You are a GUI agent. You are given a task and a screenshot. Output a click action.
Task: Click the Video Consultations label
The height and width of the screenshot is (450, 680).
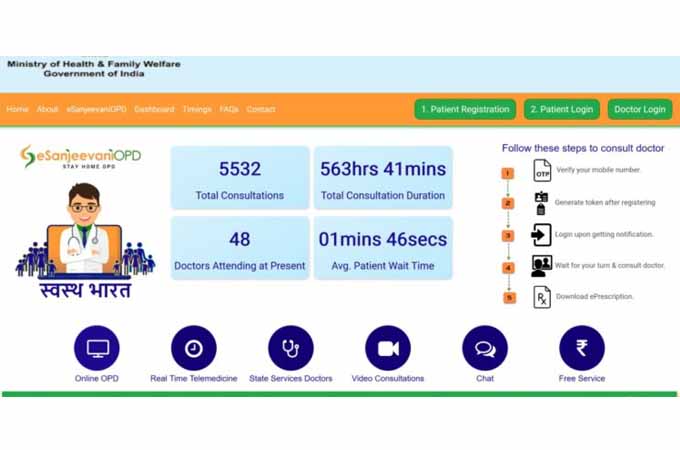point(388,378)
